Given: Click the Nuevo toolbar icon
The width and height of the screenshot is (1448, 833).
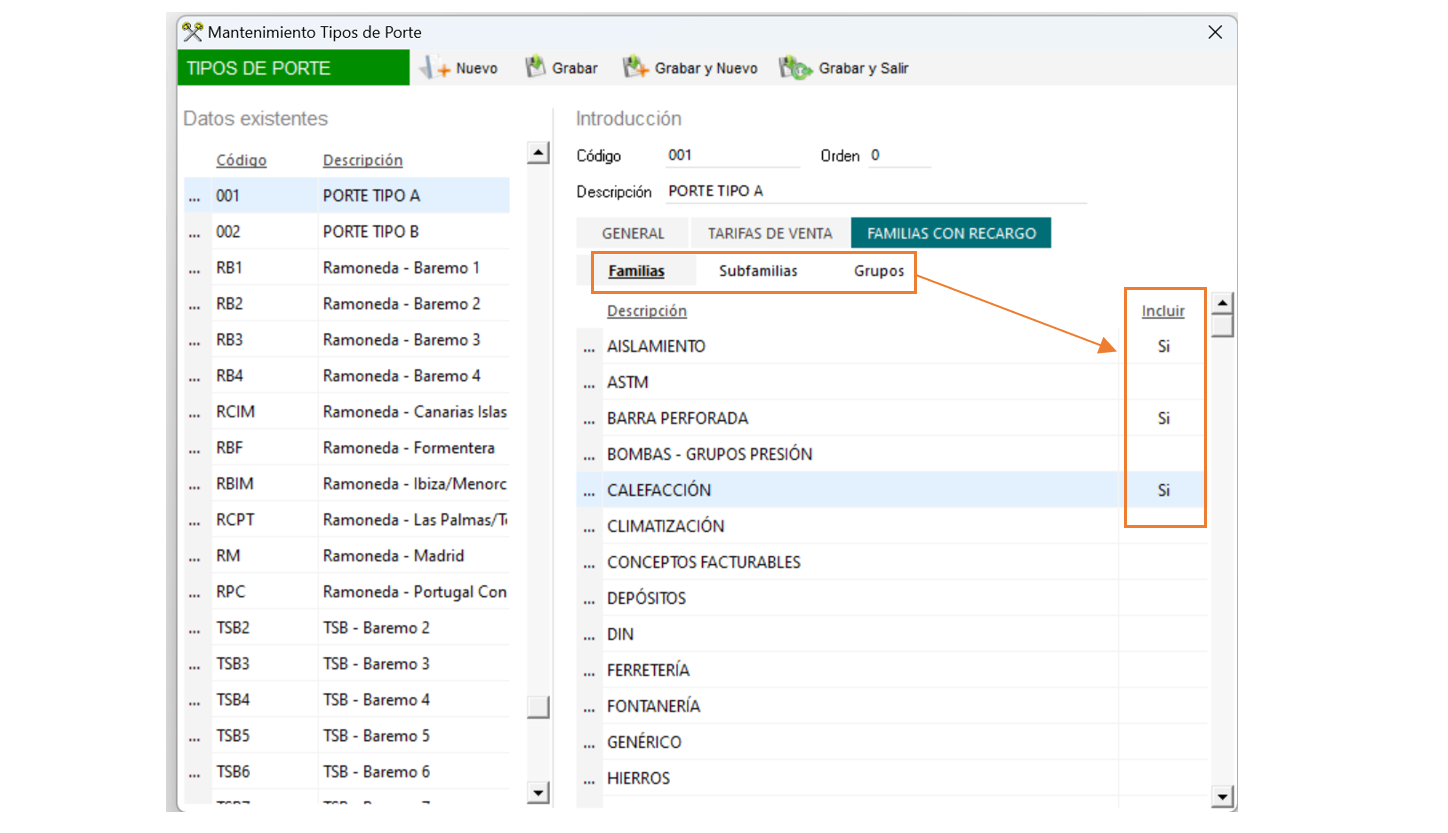Looking at the screenshot, I should 436,68.
